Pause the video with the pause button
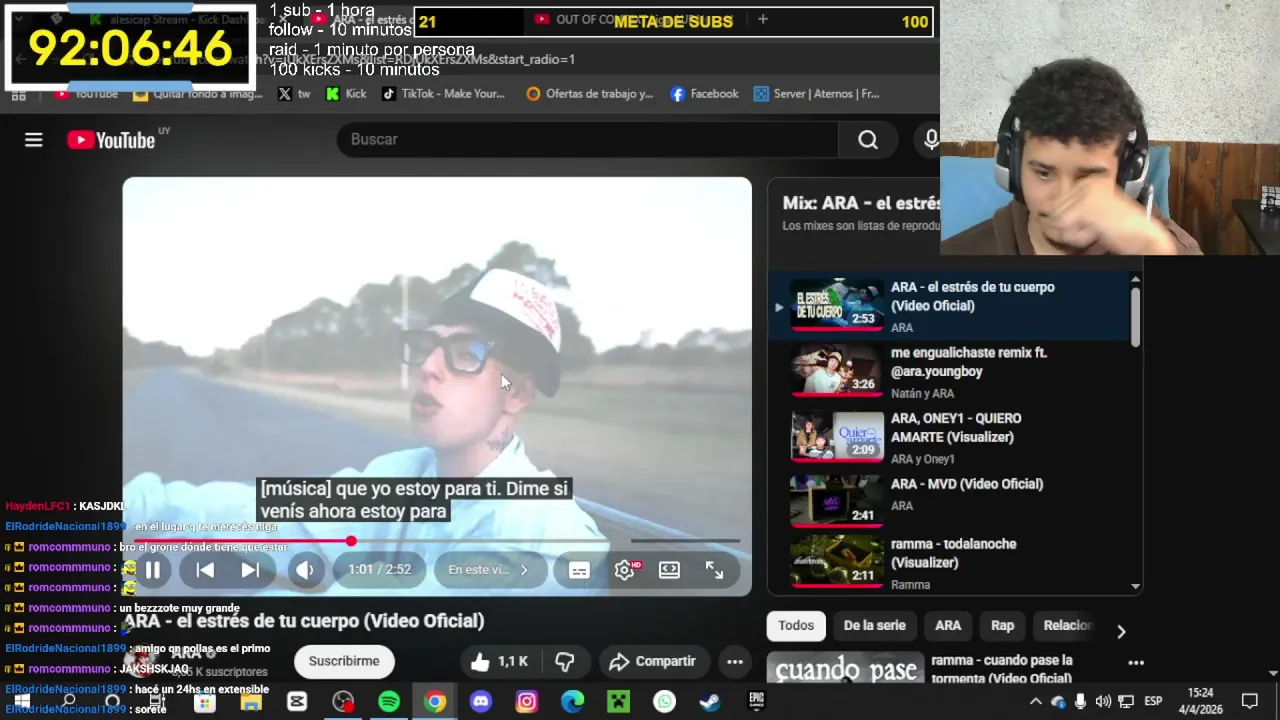Screen dimensions: 1280x720 pyautogui.click(x=153, y=570)
